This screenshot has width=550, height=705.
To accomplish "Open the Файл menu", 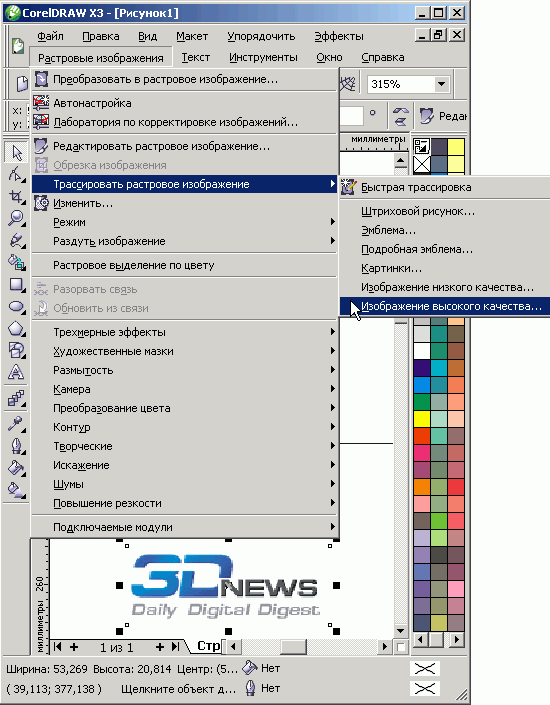I will [50, 36].
